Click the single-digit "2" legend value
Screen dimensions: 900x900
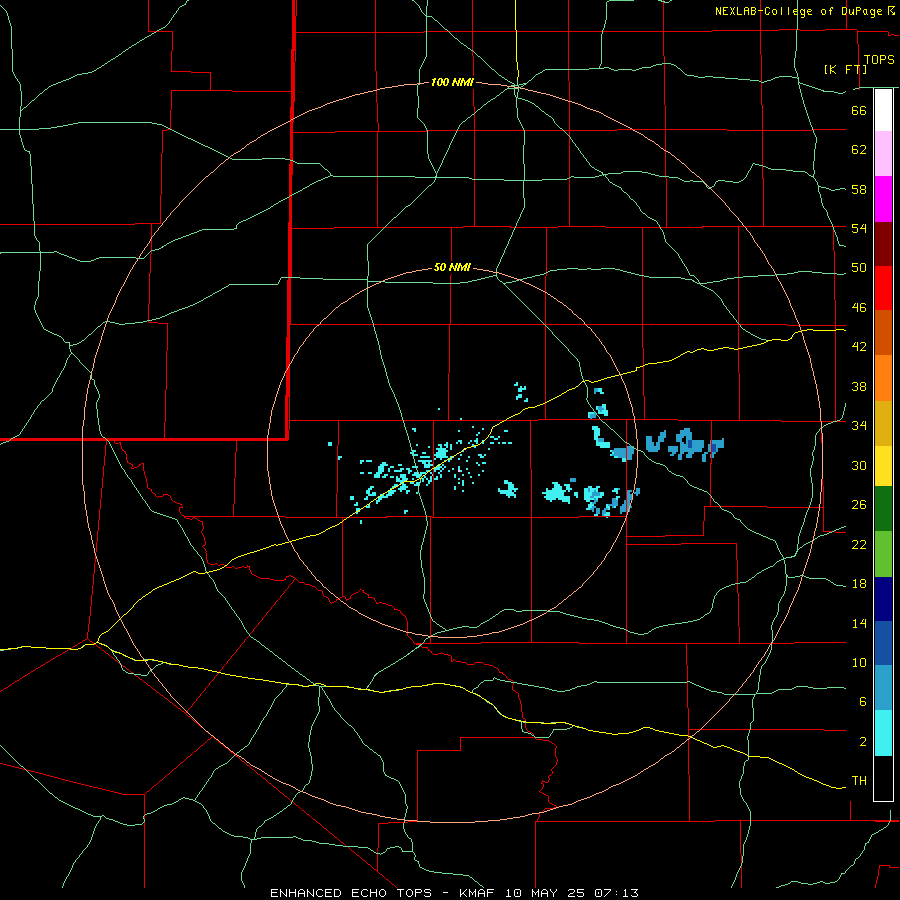click(863, 742)
